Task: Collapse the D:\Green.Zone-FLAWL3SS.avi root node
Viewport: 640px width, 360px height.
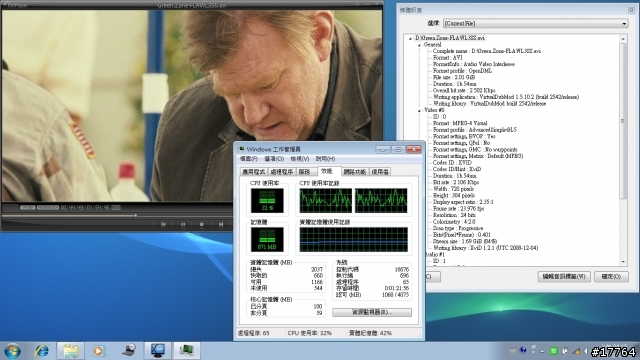Action: [411, 39]
